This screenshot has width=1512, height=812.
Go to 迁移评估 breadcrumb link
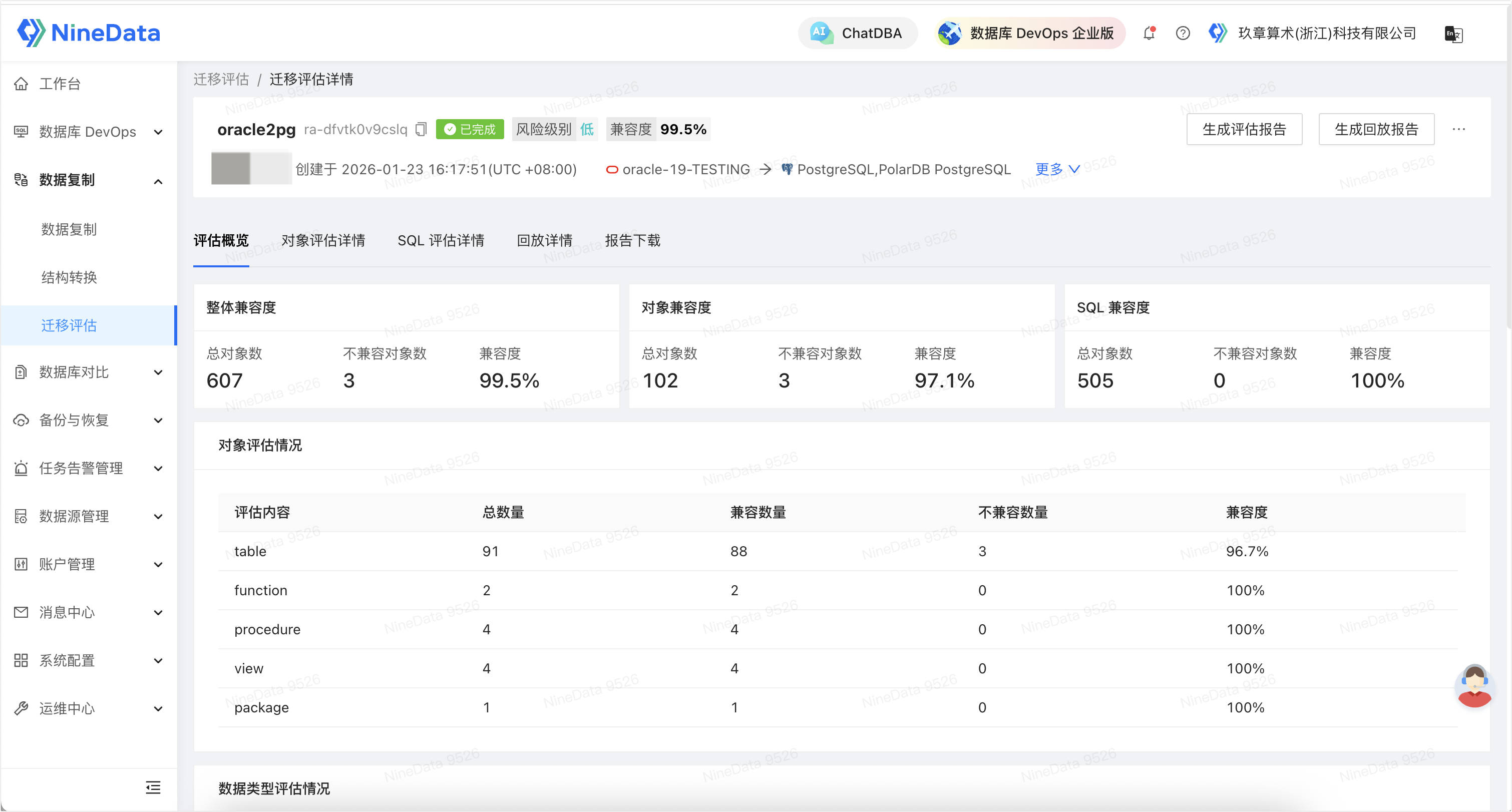221,79
